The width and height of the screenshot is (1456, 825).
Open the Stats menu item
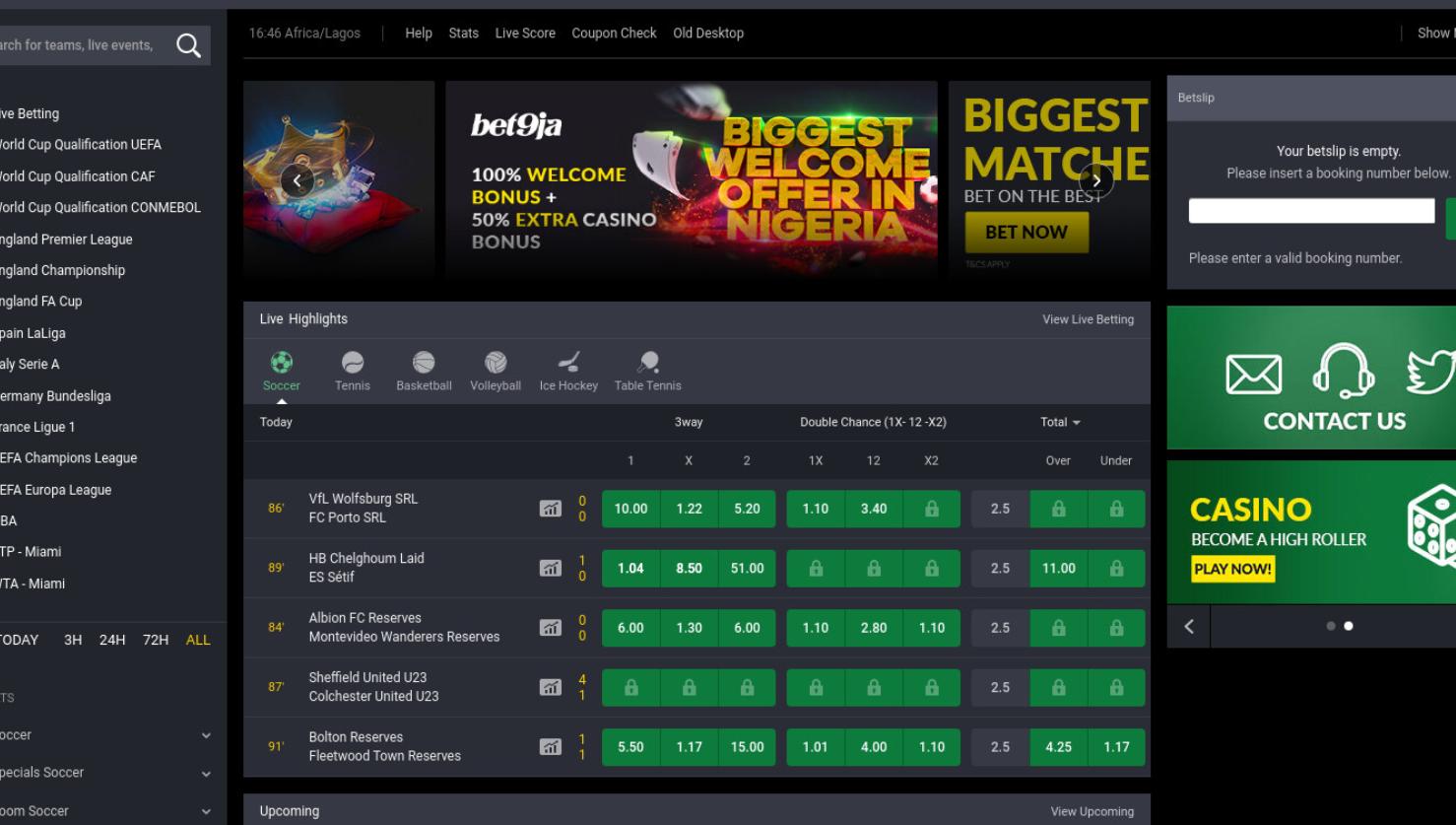[463, 33]
